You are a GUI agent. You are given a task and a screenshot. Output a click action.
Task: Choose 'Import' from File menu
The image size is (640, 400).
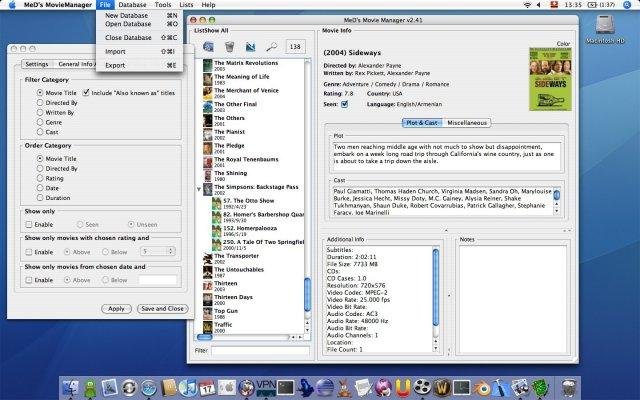click(x=140, y=51)
